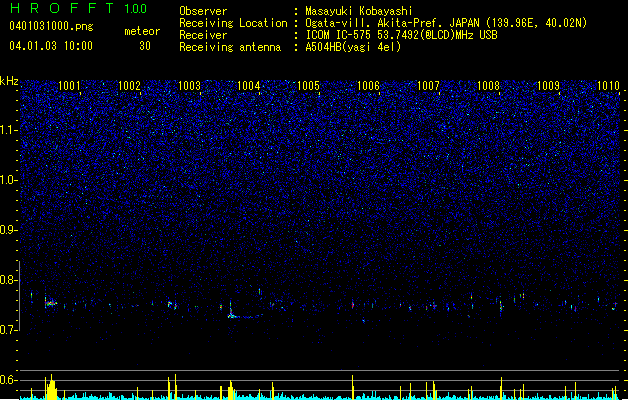Click the 0.7 kHz axis label
Image resolution: width=629 pixels, height=400 pixels.
pyautogui.click(x=9, y=330)
